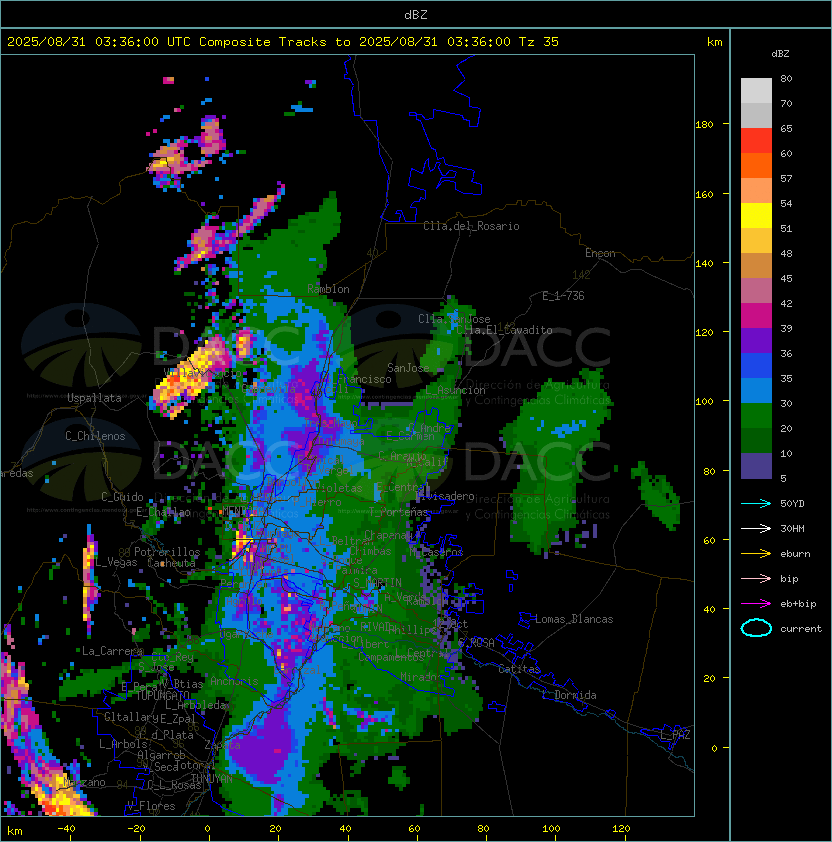Select the dark green 10-20 dBZ swatch

pos(756,440)
